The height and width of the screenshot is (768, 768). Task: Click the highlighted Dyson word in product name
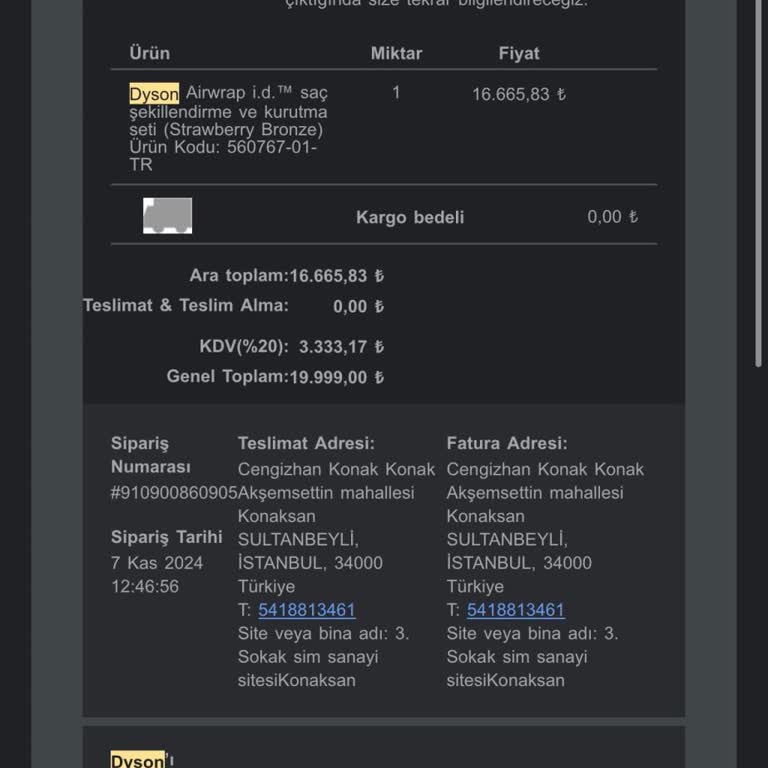coord(154,94)
